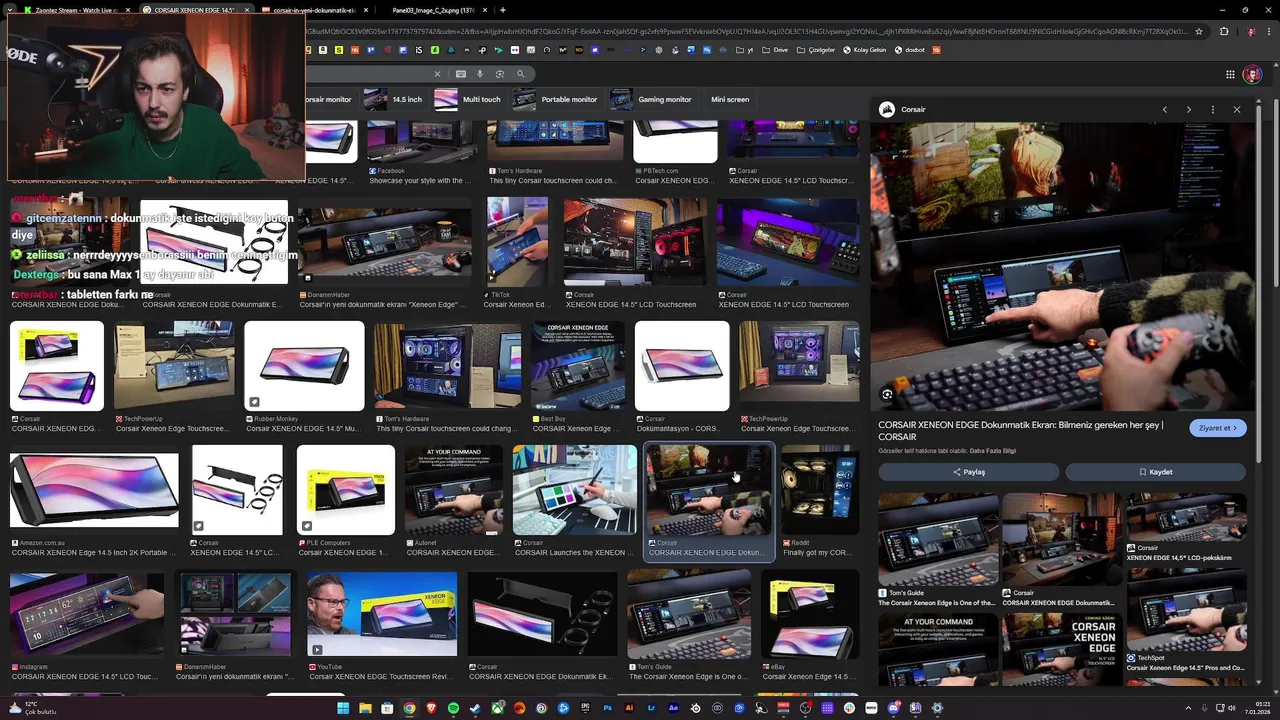Open a new browser tab
Image resolution: width=1280 pixels, height=720 pixels.
[x=502, y=10]
